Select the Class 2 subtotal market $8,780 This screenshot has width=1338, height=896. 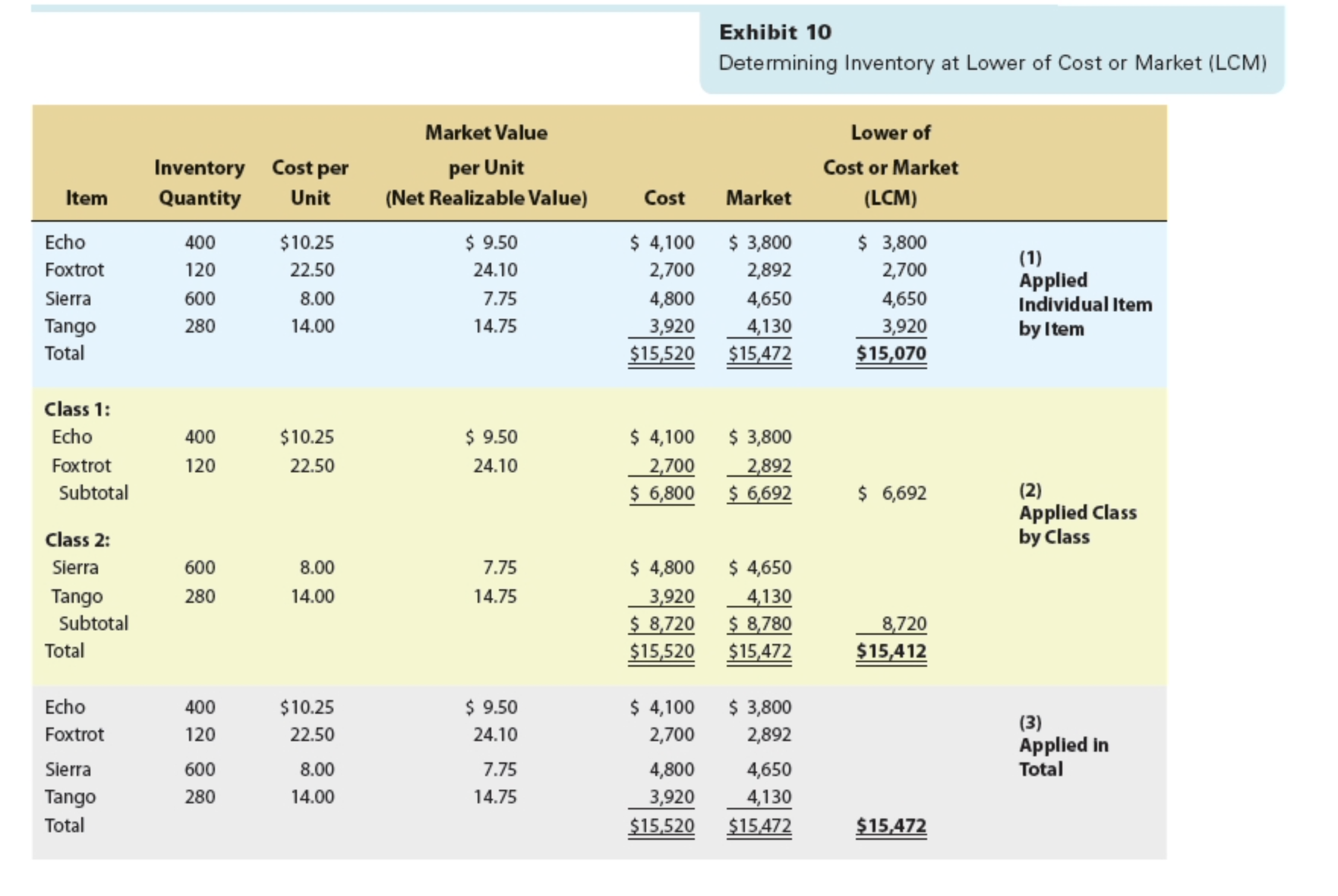[x=759, y=623]
